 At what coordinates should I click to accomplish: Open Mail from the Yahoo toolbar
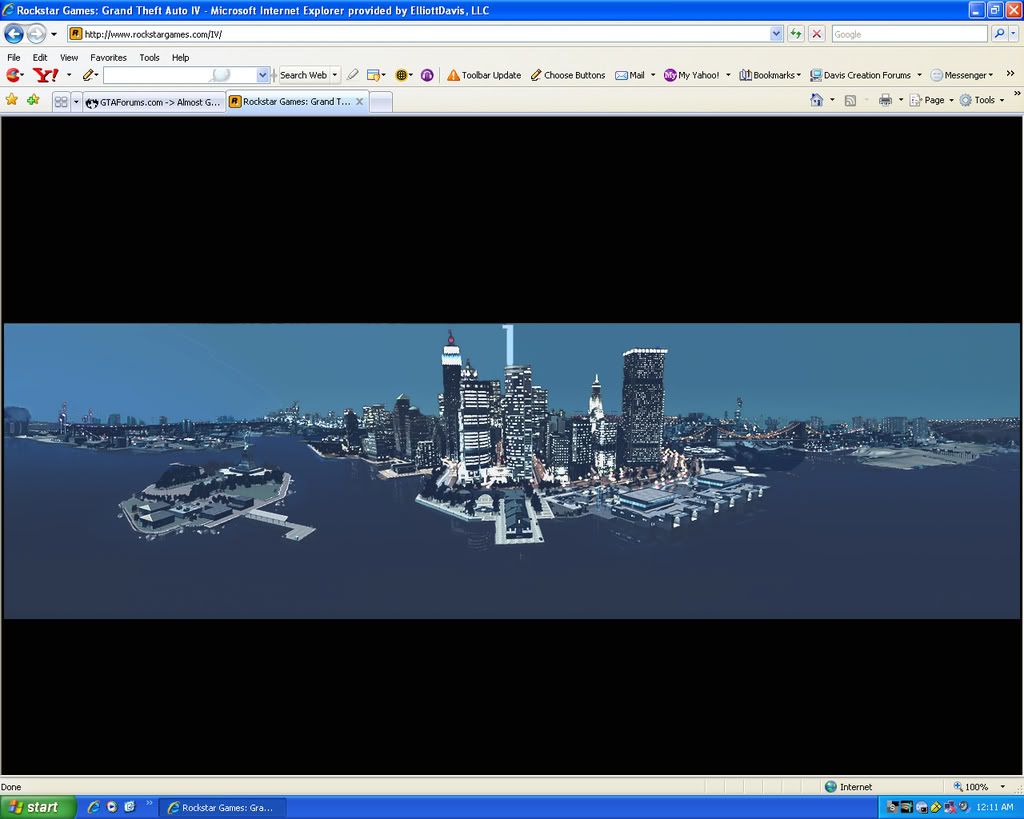[630, 75]
